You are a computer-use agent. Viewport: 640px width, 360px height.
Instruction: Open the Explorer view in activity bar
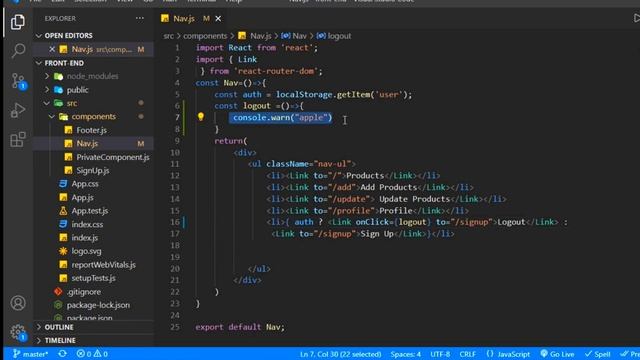(x=18, y=22)
